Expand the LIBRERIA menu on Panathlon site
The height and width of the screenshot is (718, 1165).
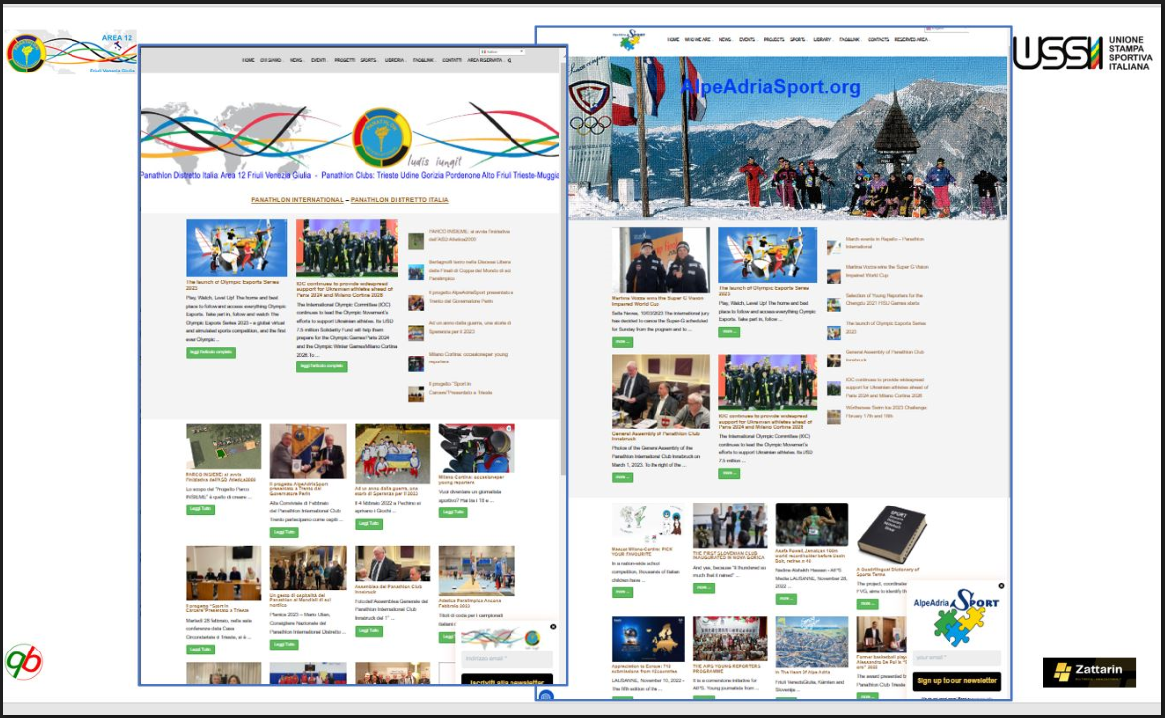395,60
